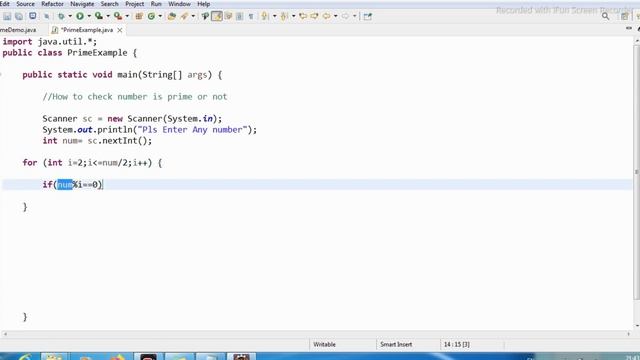This screenshot has width=640, height=360.
Task: Open the Run launch dropdown arrow
Action: pyautogui.click(x=89, y=16)
